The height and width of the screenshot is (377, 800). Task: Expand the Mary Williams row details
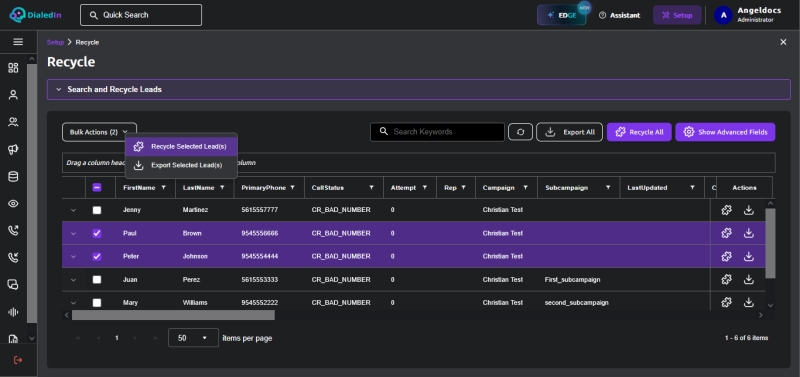point(73,303)
